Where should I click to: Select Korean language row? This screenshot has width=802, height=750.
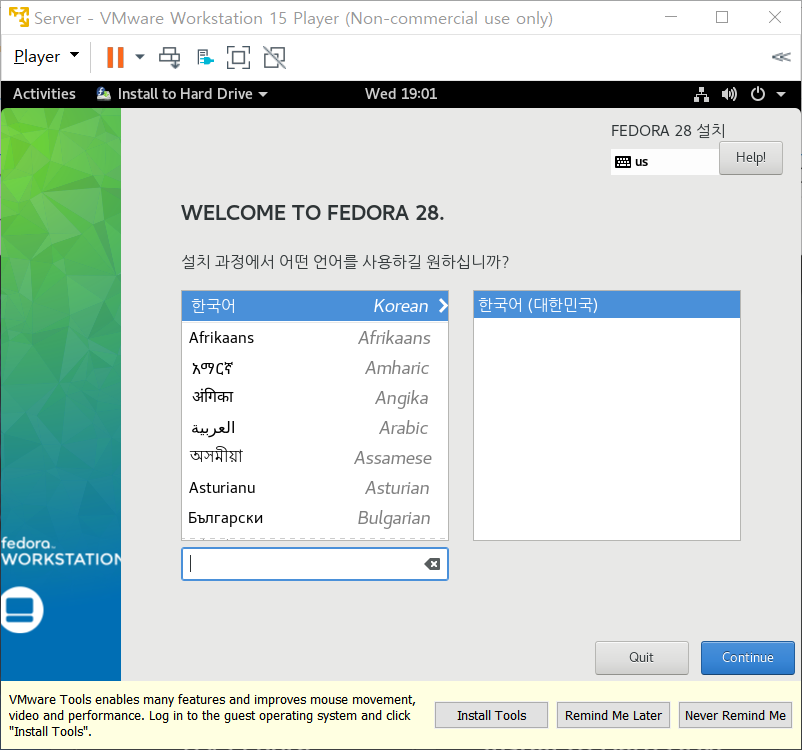pyautogui.click(x=315, y=305)
